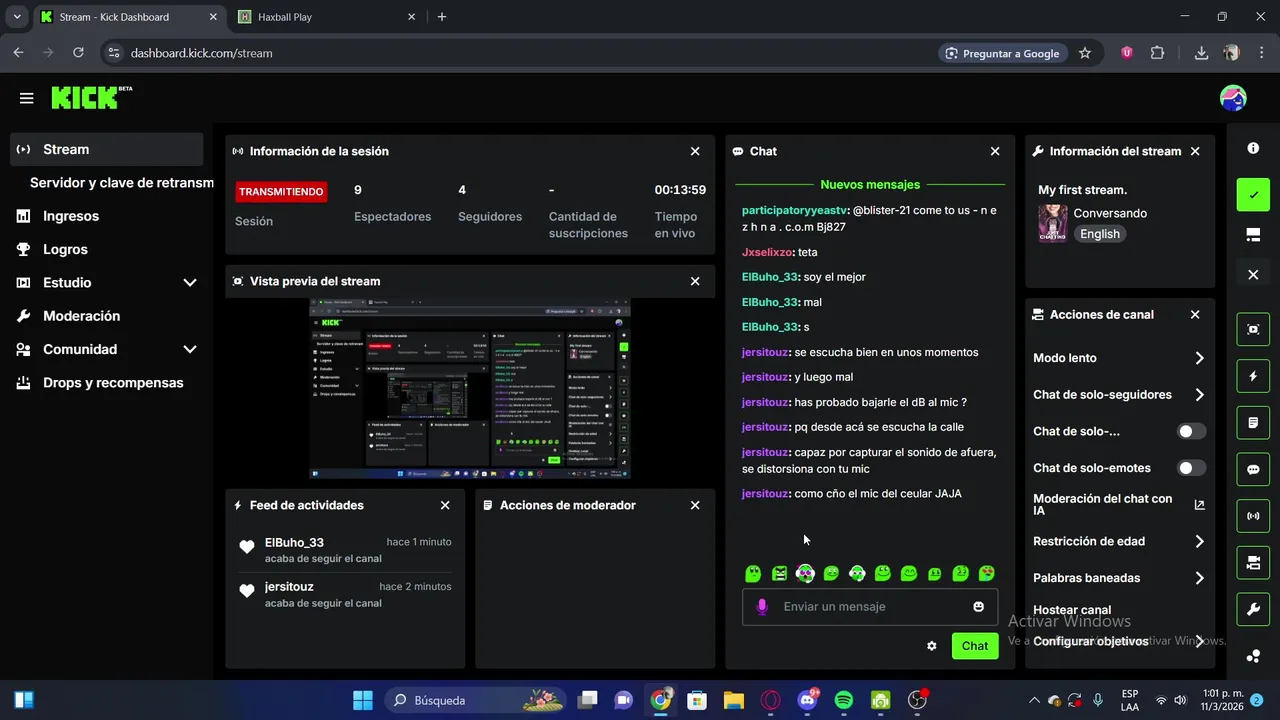Click the taskbar Búsqueda search box

tap(475, 700)
